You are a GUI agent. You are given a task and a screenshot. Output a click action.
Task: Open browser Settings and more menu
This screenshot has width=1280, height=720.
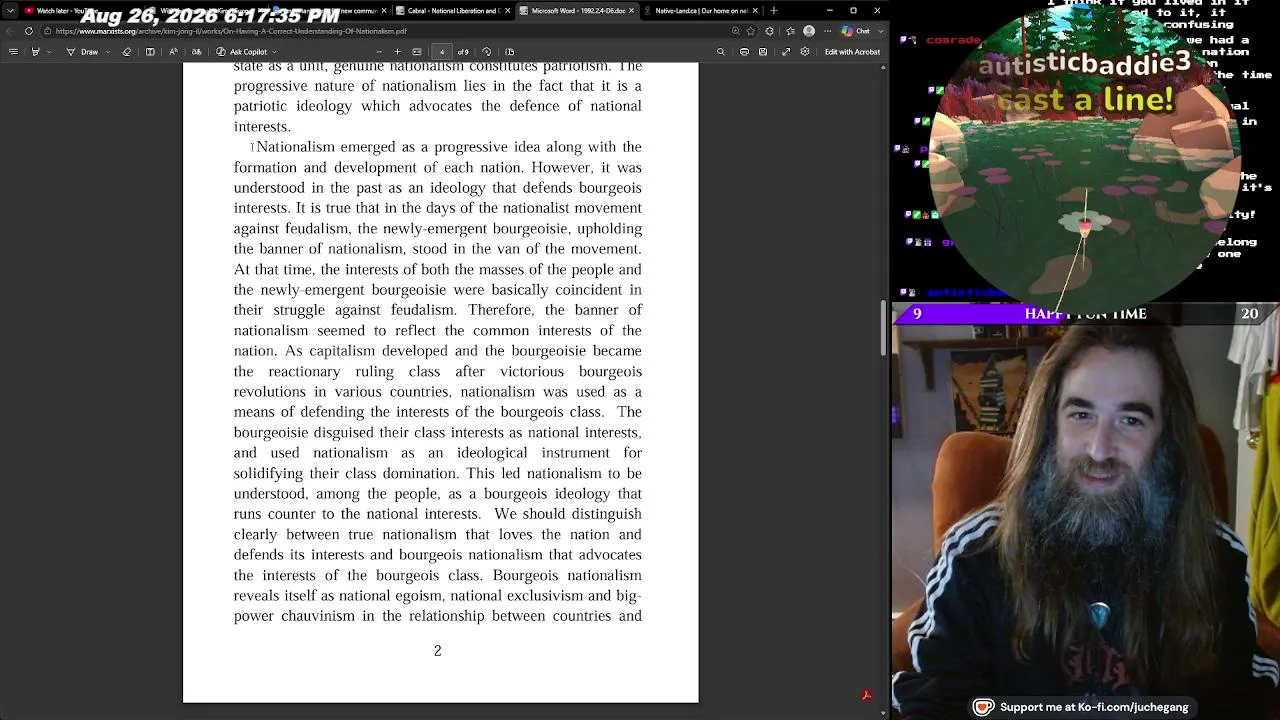828,31
